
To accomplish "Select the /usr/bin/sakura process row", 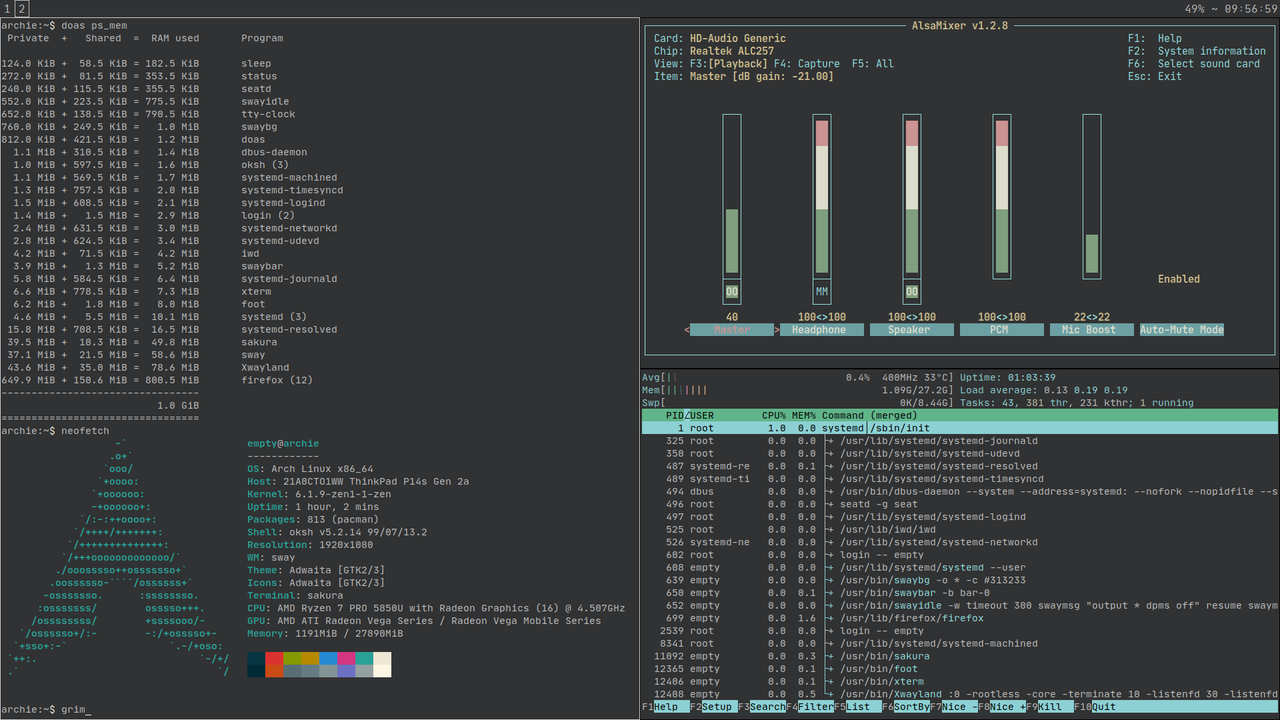I will (960, 656).
